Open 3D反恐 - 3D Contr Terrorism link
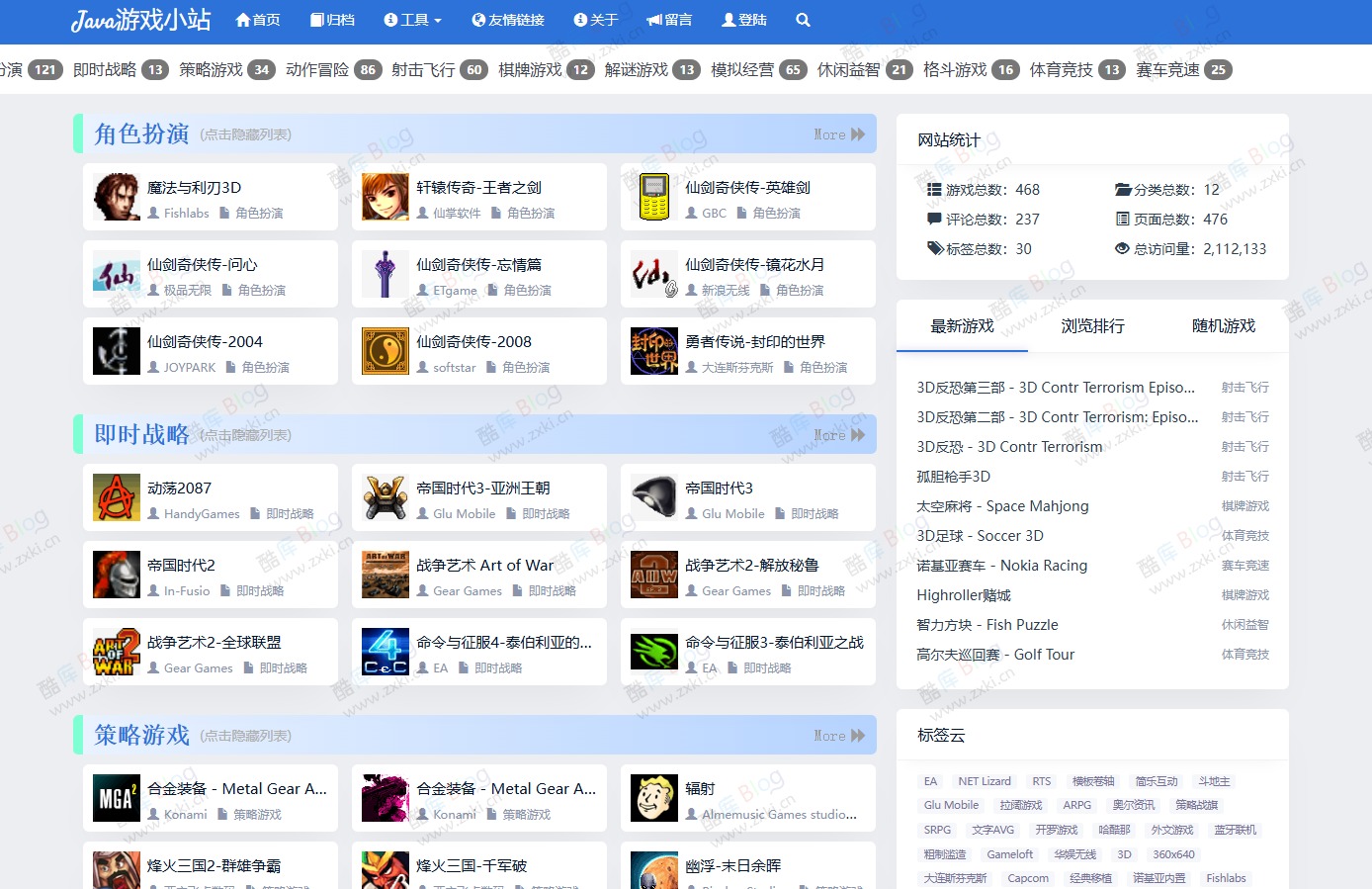The image size is (1372, 889). pyautogui.click(x=1009, y=447)
